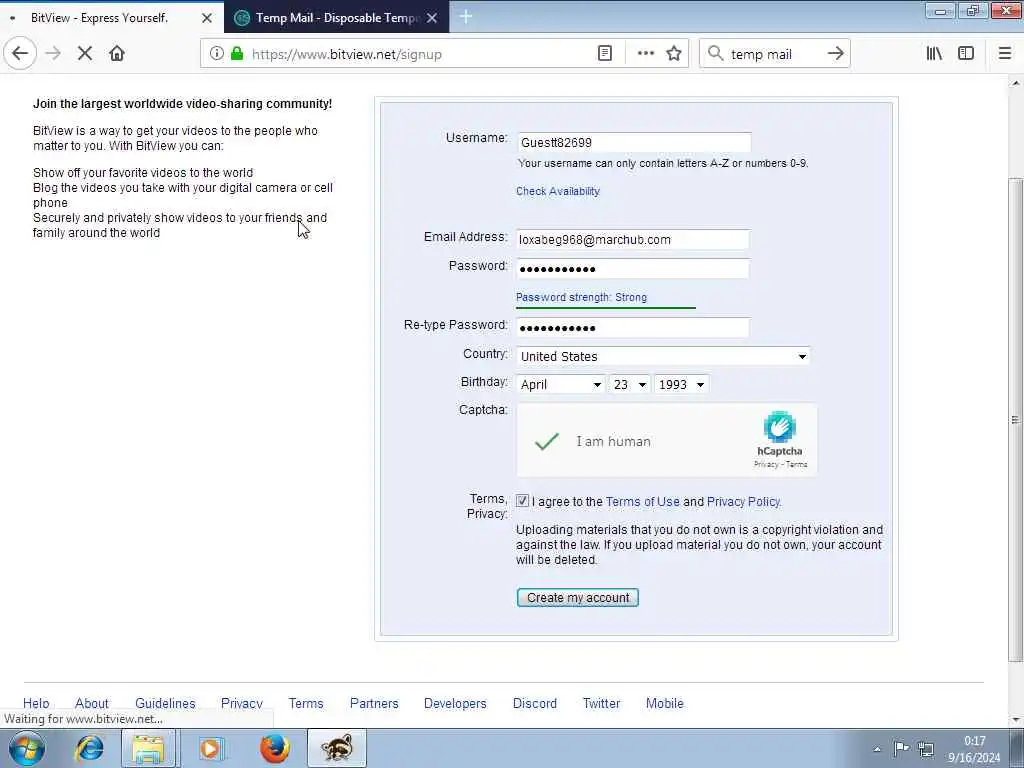Click the network tray icon
The image size is (1024, 768).
pos(925,748)
